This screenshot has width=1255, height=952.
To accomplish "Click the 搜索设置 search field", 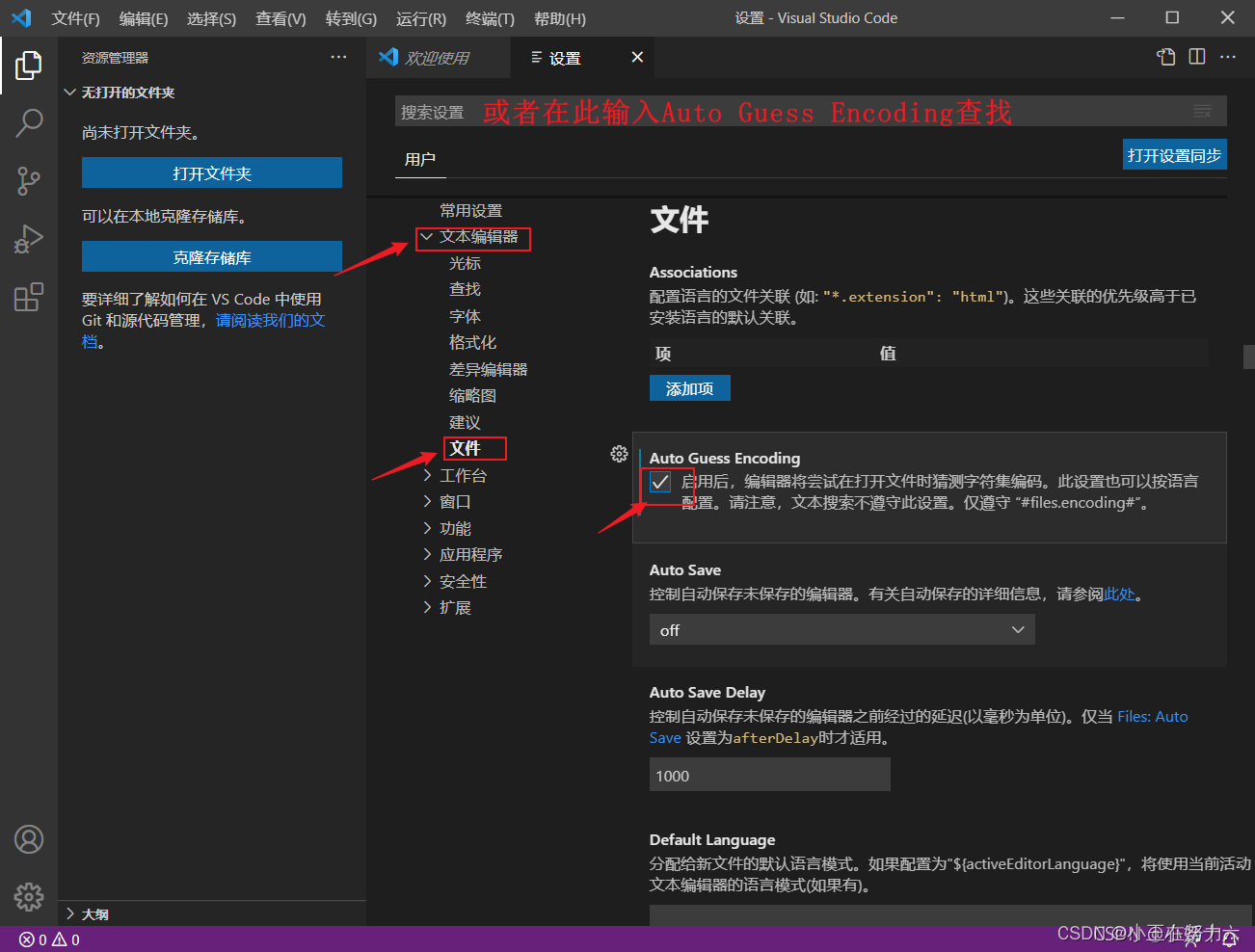I will 811,112.
